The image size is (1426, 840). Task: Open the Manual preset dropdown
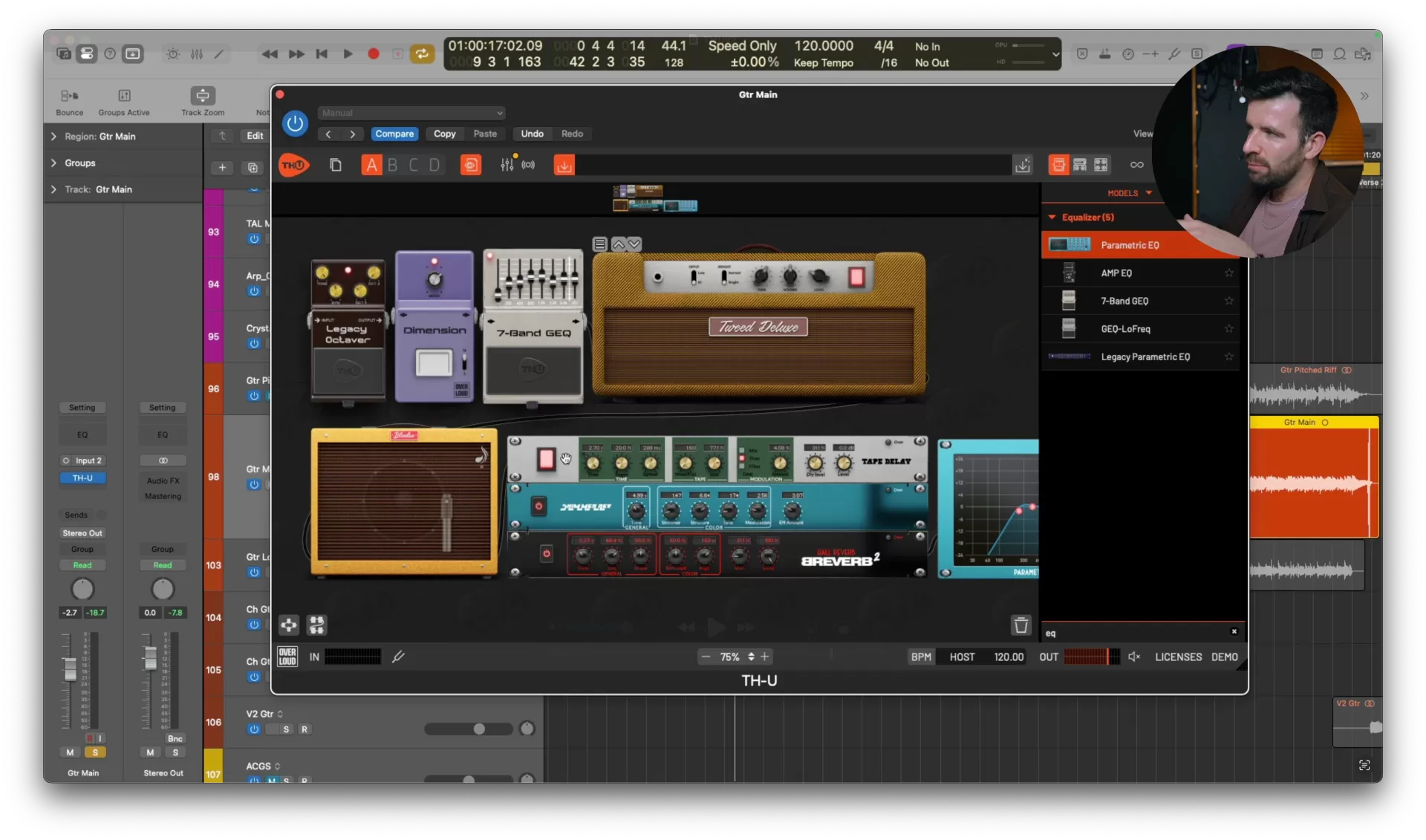coord(411,113)
